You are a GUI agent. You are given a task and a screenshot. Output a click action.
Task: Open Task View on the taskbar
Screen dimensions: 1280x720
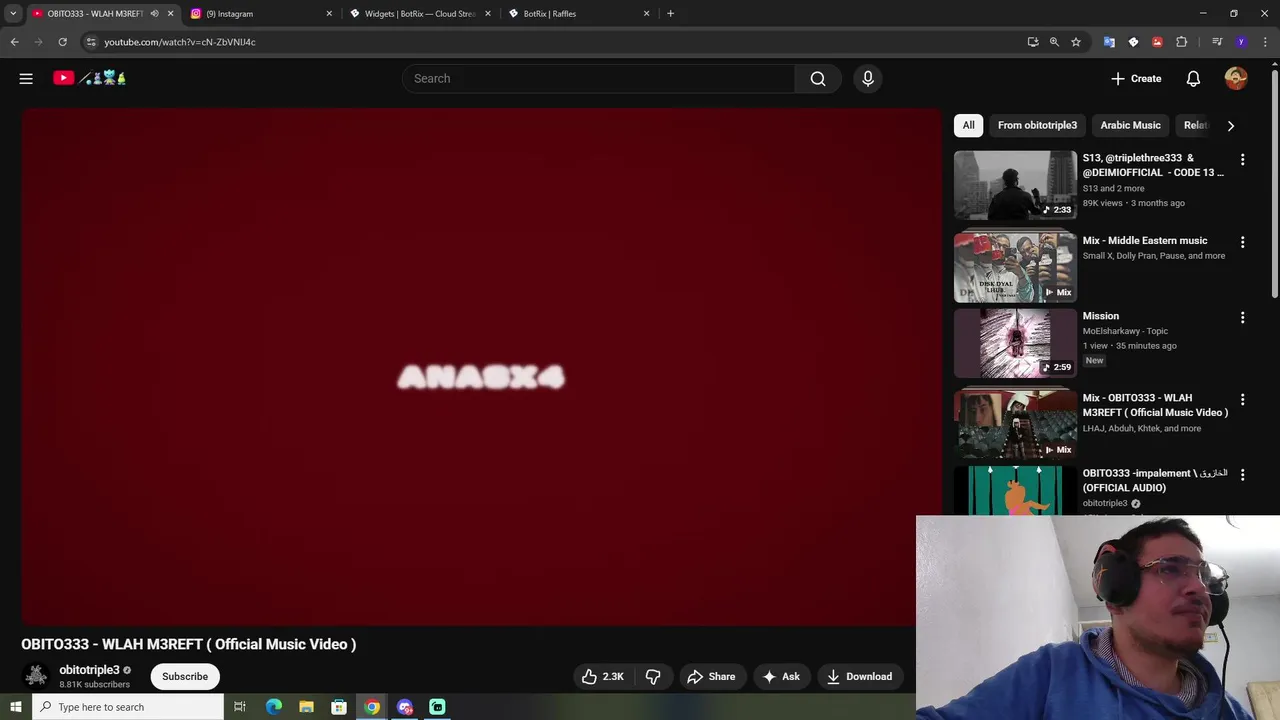[240, 707]
